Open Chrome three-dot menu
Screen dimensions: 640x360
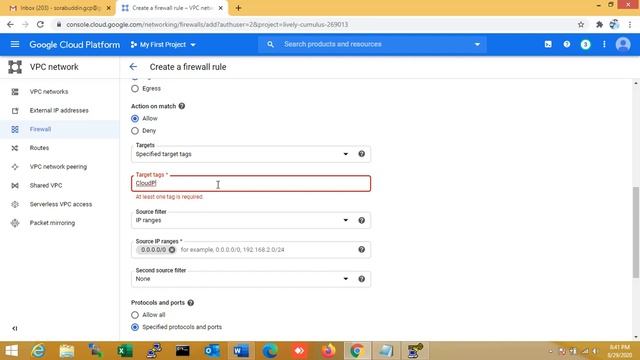click(630, 24)
